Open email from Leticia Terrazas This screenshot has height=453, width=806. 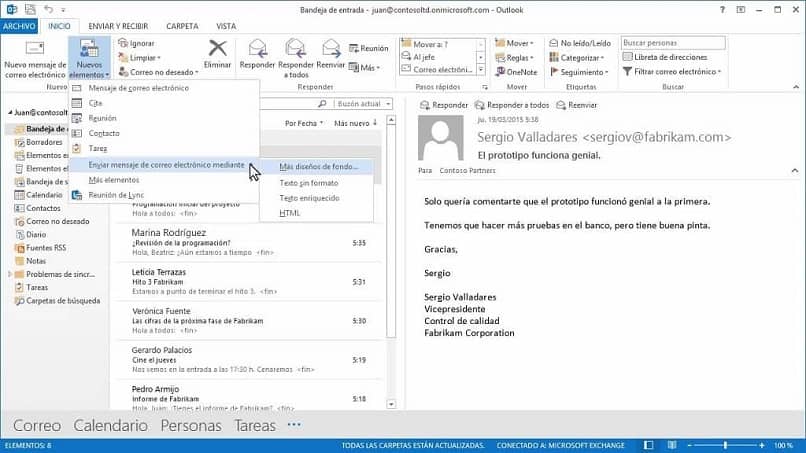coord(248,282)
